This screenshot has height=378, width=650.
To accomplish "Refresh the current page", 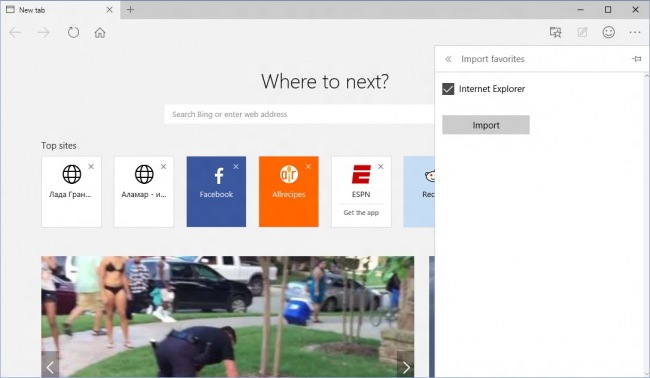I will click(x=73, y=32).
